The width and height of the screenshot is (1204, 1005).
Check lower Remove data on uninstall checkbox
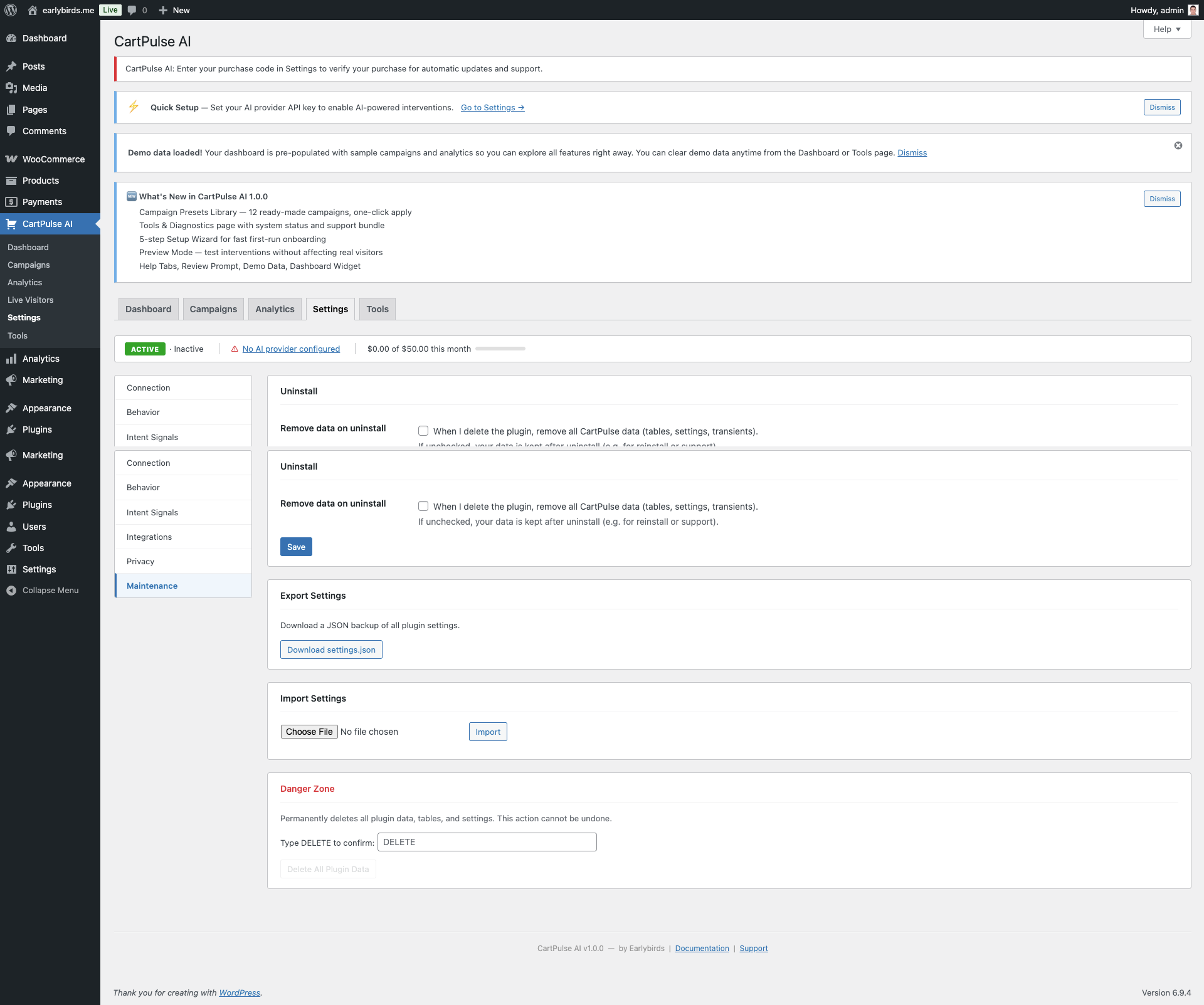click(423, 506)
